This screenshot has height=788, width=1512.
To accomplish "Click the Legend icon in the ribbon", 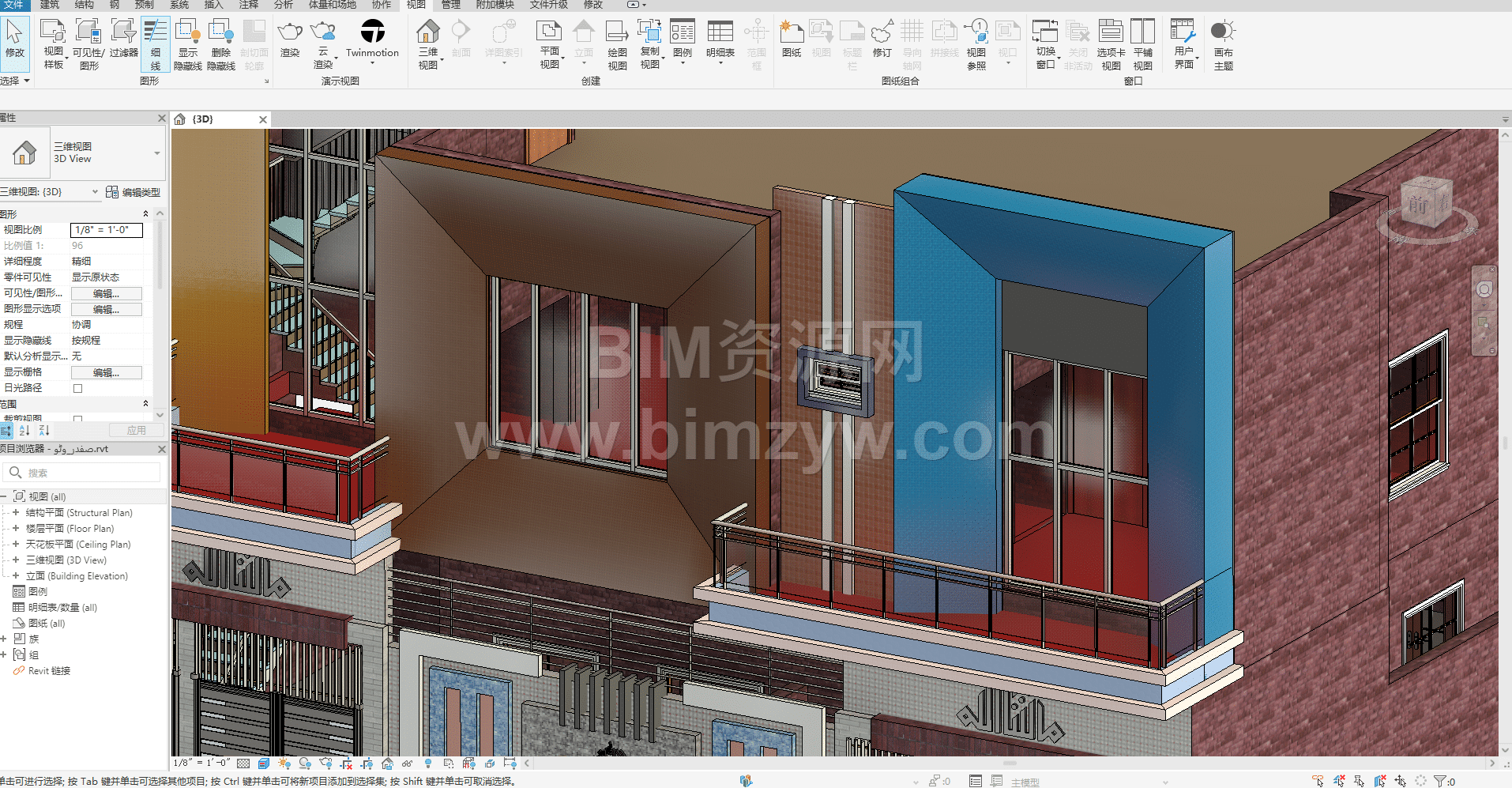I will 682,40.
